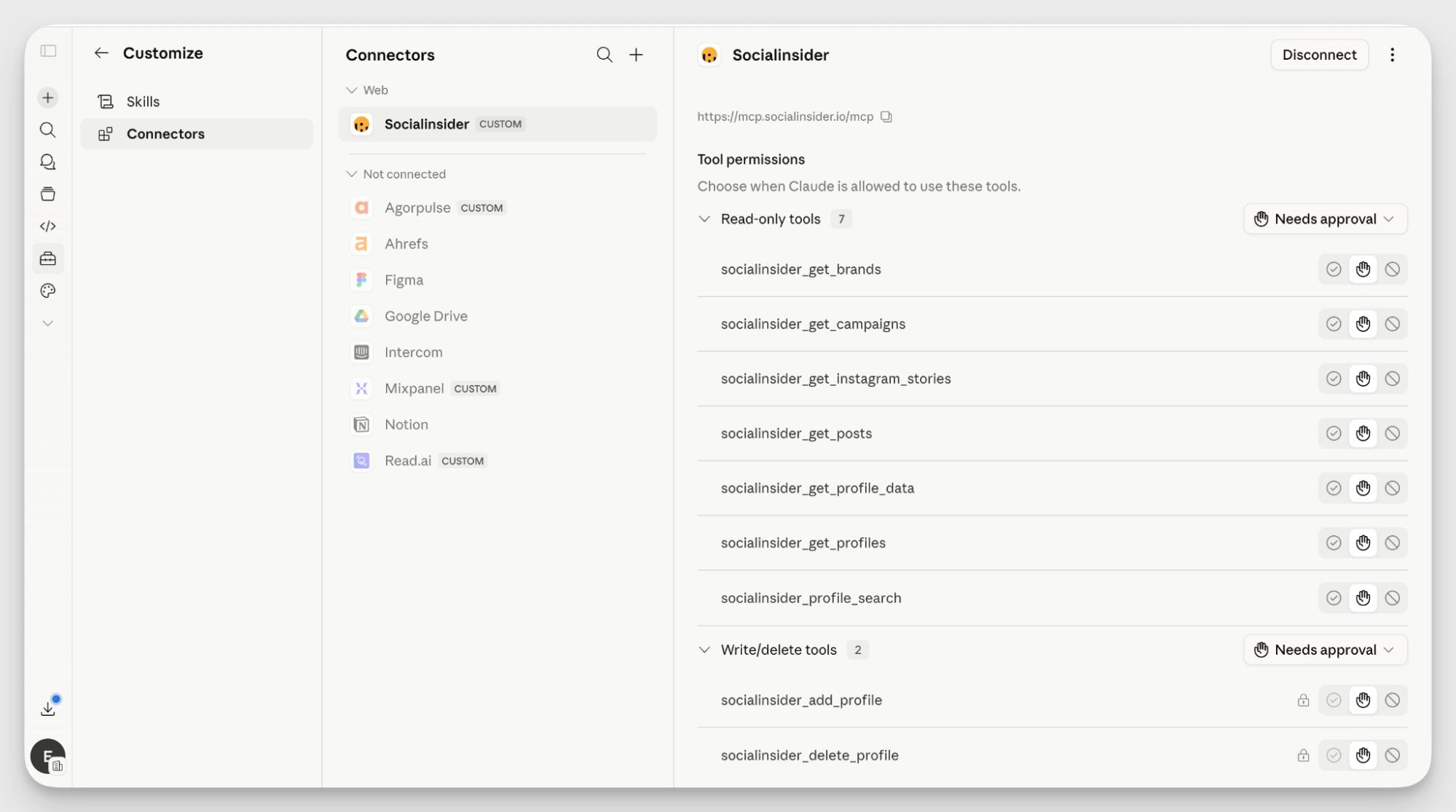
Task: Start a new chat with plus icon
Action: (48, 98)
